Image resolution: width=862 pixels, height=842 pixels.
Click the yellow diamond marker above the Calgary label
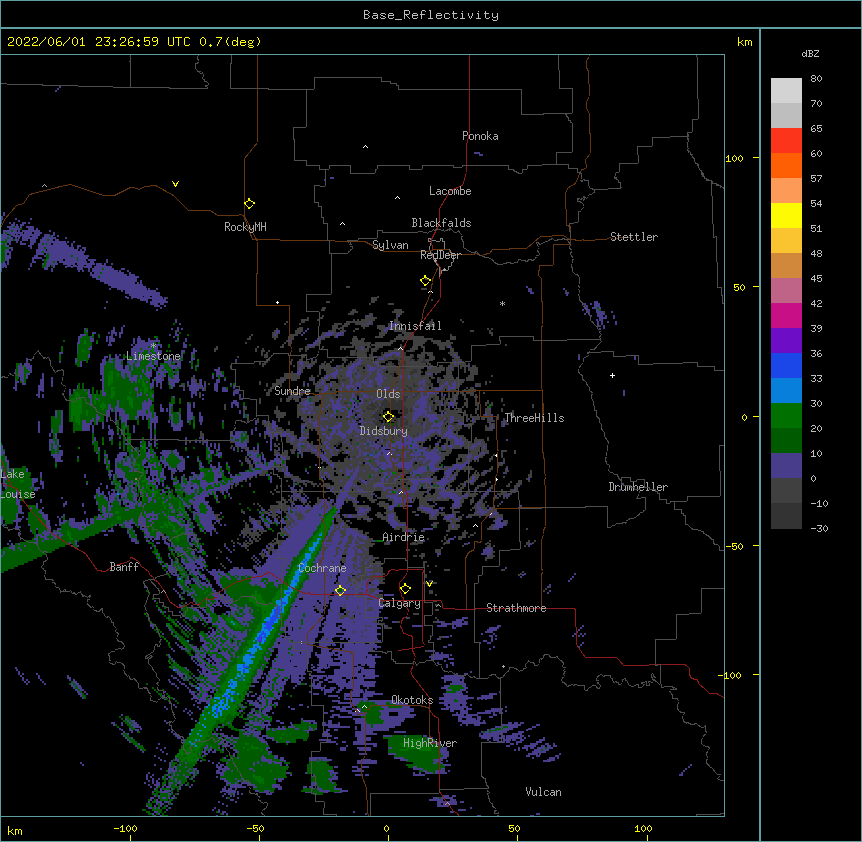(x=405, y=589)
